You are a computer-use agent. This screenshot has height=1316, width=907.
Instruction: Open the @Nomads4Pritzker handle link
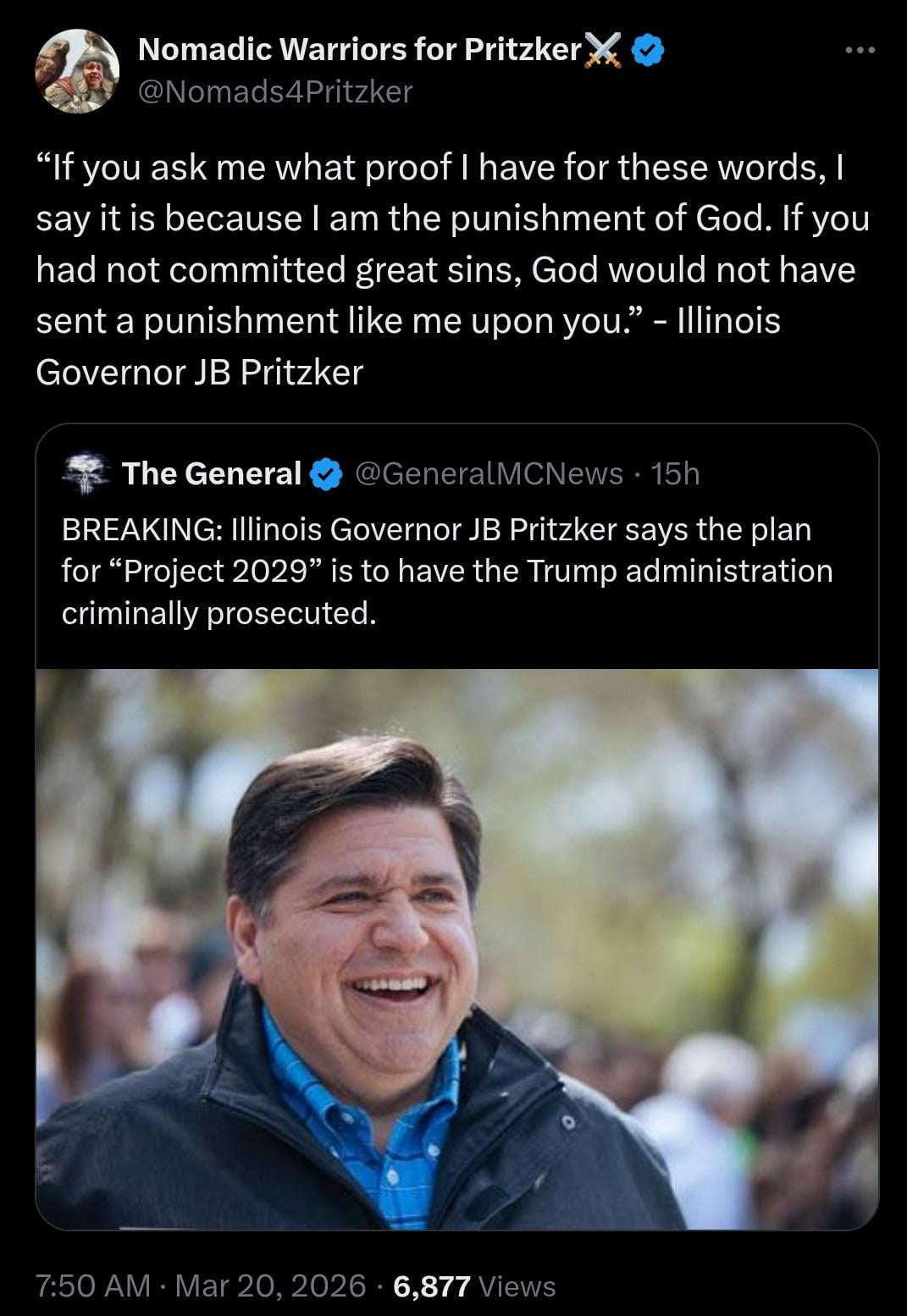coord(275,91)
